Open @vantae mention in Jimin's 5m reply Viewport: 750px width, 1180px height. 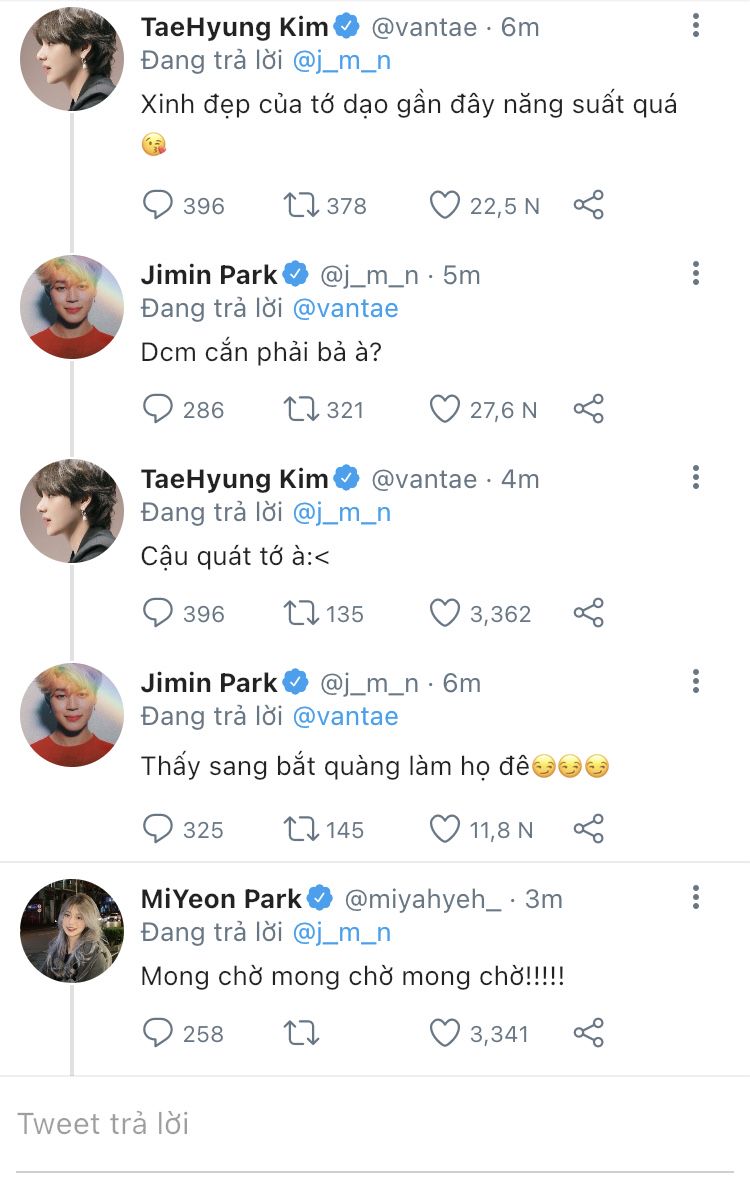[x=345, y=308]
